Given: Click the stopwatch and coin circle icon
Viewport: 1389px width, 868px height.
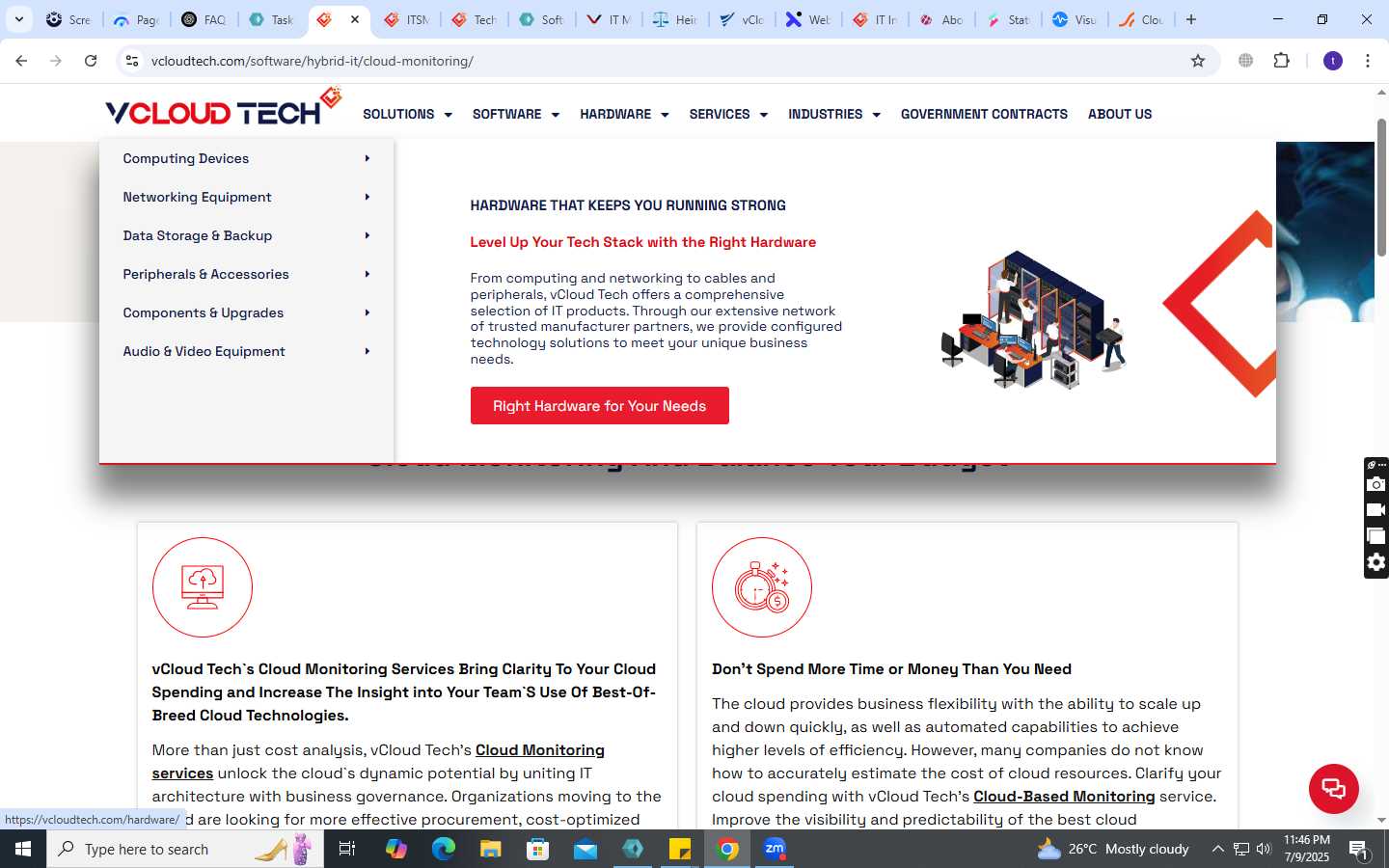Looking at the screenshot, I should 762,587.
